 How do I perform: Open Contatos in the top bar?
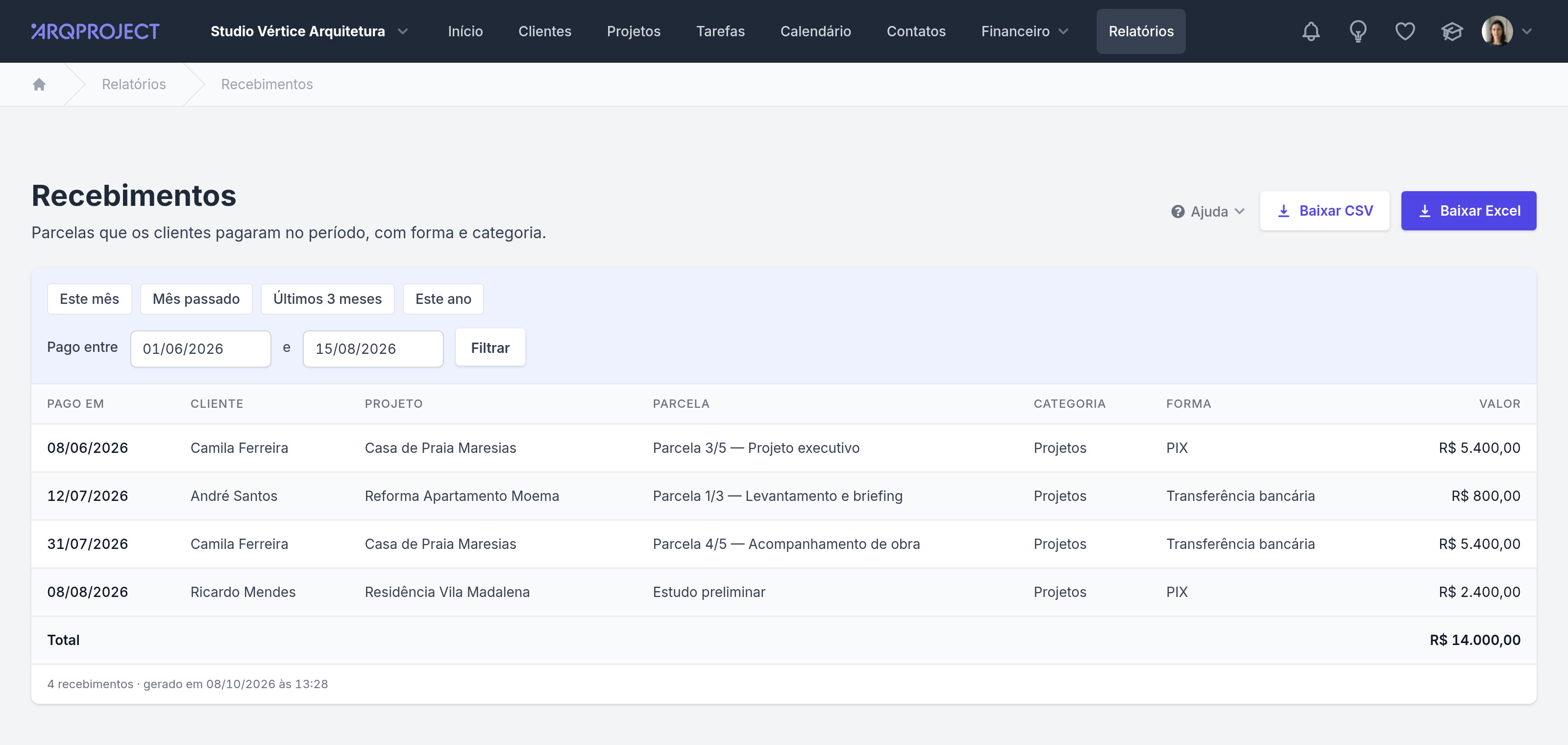point(915,31)
